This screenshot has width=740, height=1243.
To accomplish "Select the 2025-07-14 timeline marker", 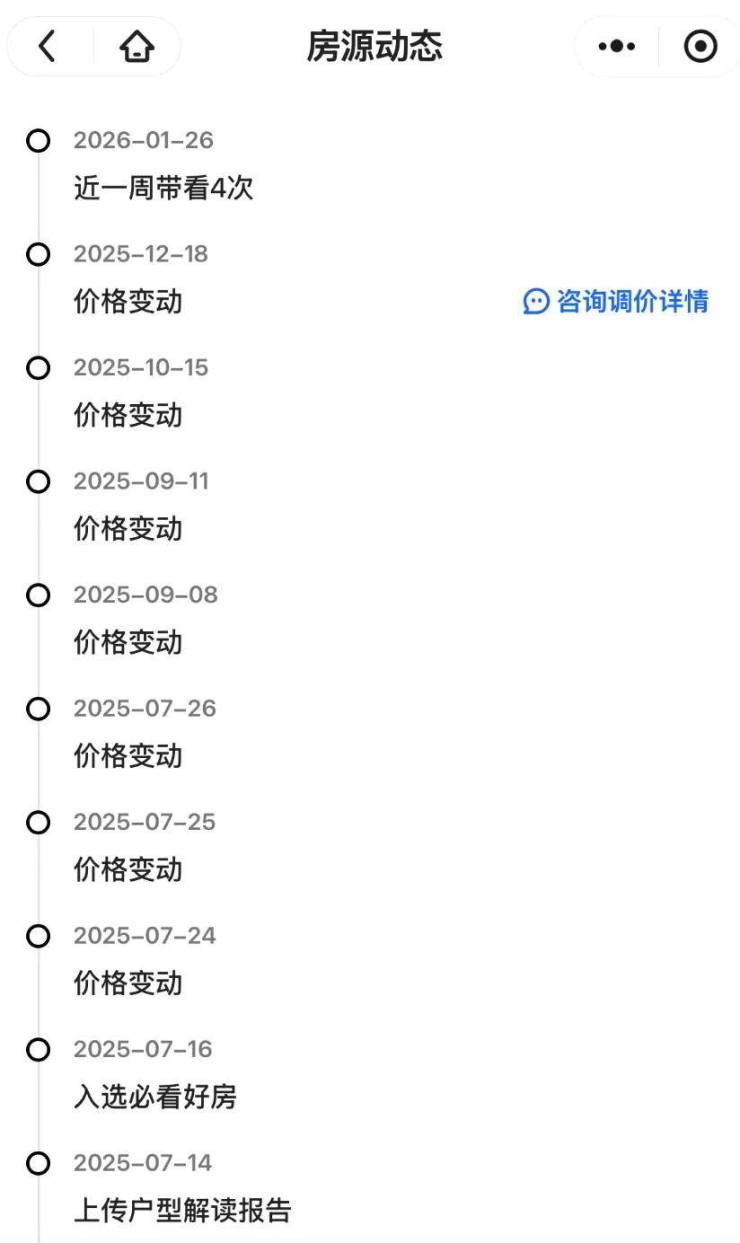I will [x=38, y=1163].
